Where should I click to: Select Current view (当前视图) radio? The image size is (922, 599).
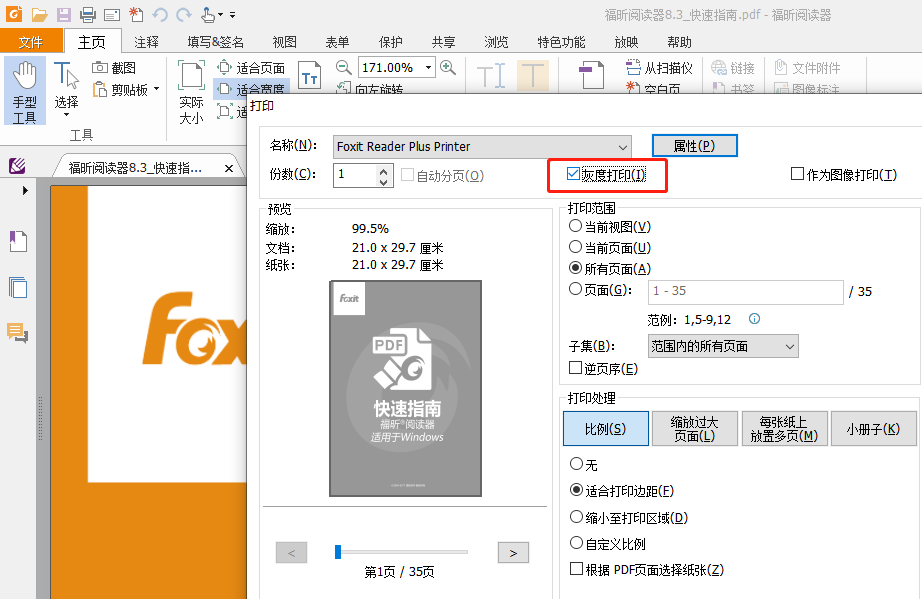(x=576, y=226)
